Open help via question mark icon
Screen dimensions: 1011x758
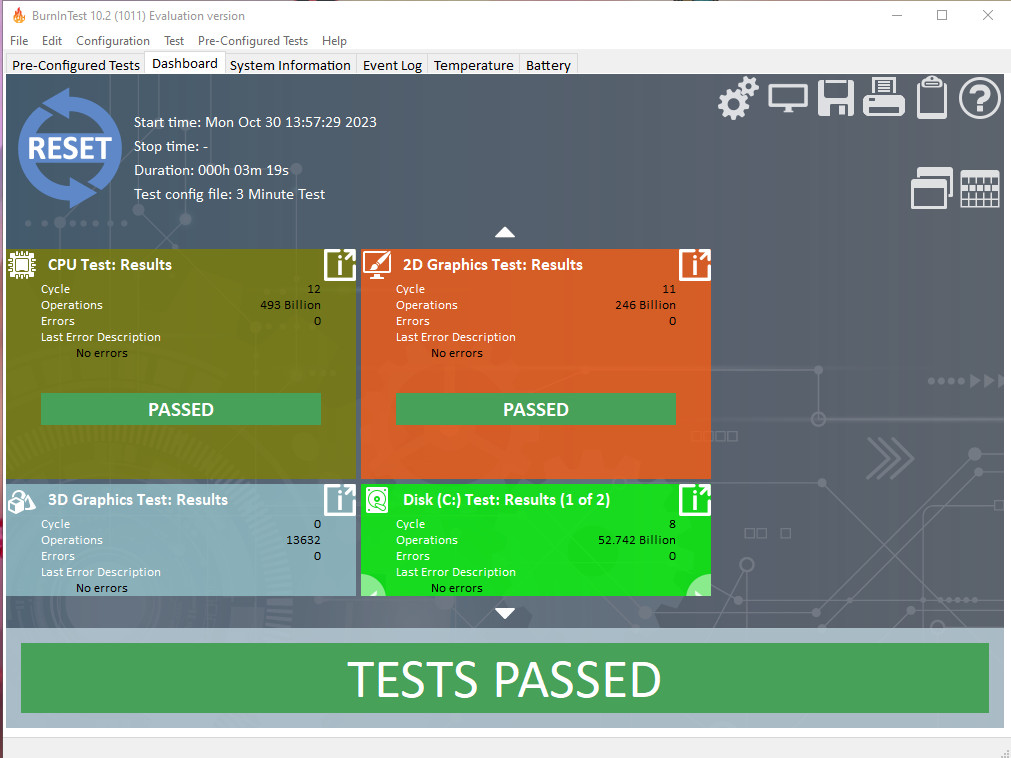coord(979,98)
